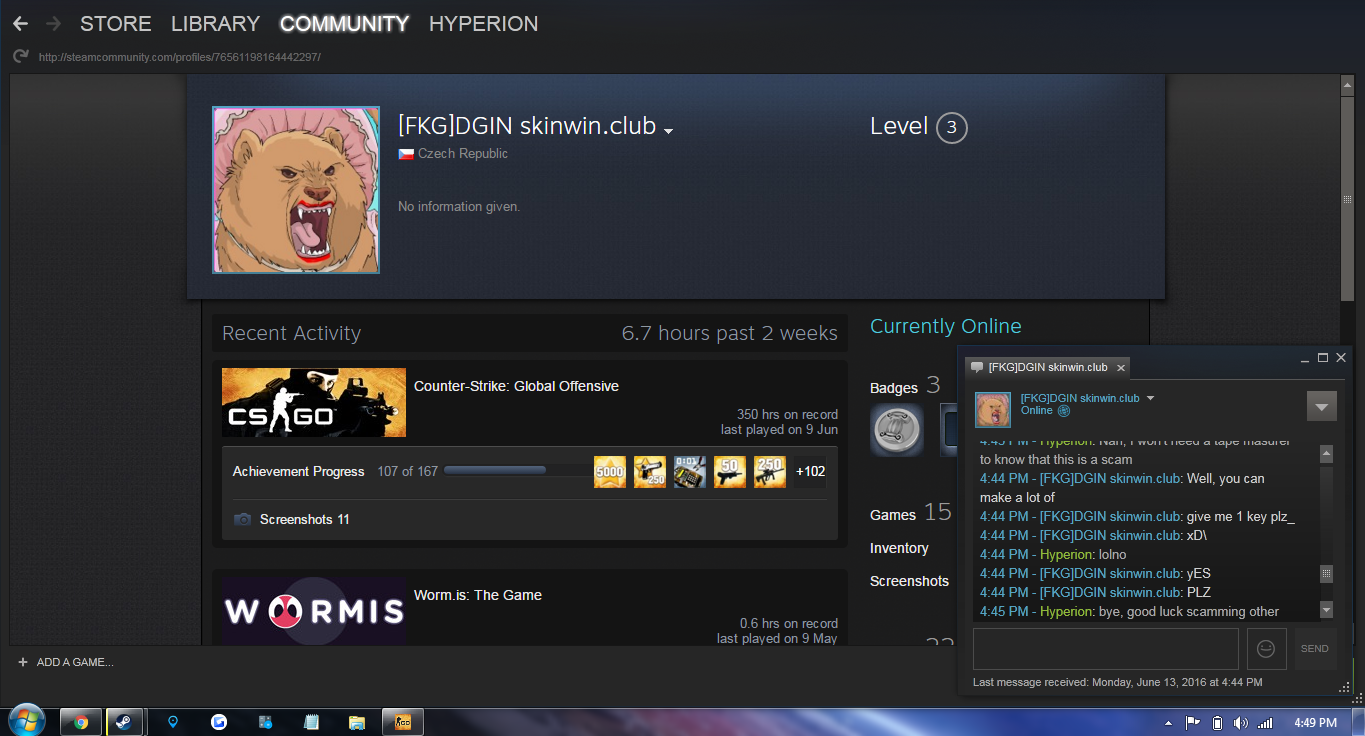Screen dimensions: 1365x736
Task: Expand the chat options arrow button
Action: pyautogui.click(x=1321, y=406)
